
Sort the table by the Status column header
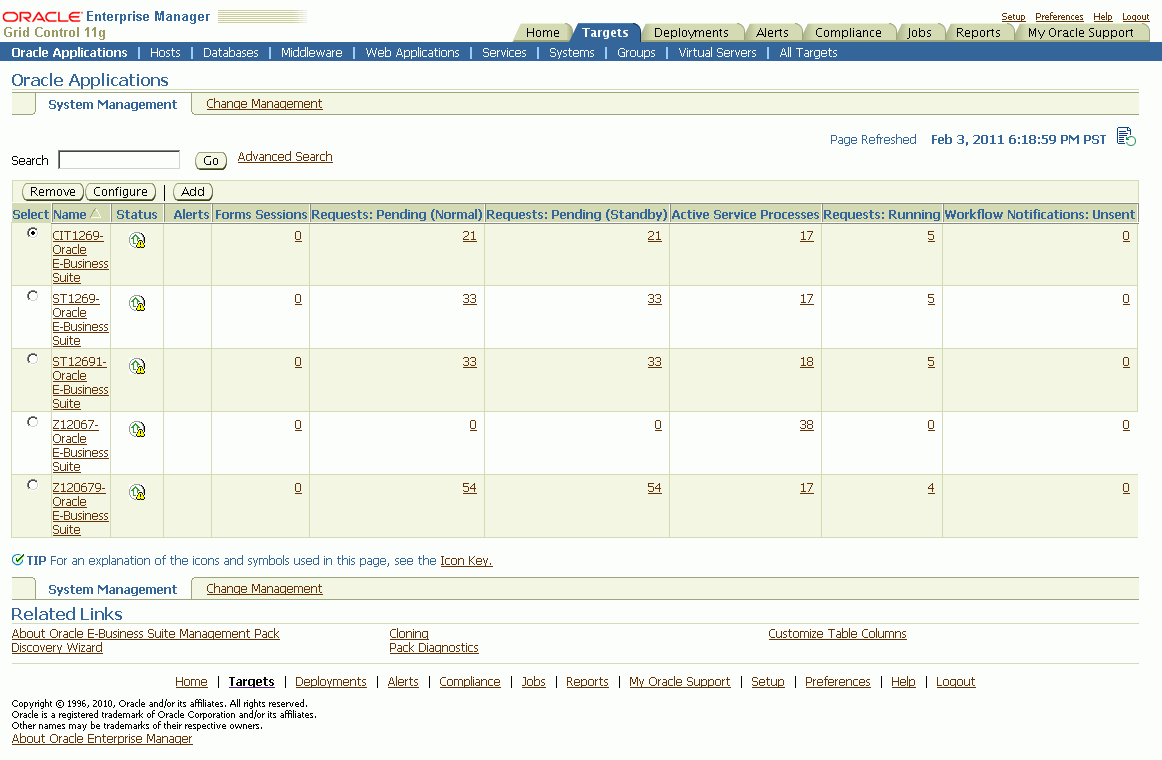click(136, 214)
